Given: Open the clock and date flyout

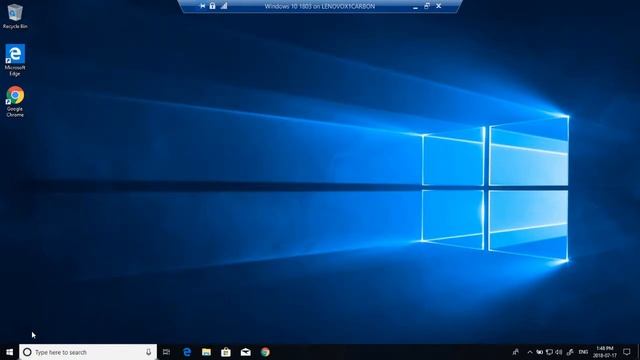Looking at the screenshot, I should click(605, 352).
